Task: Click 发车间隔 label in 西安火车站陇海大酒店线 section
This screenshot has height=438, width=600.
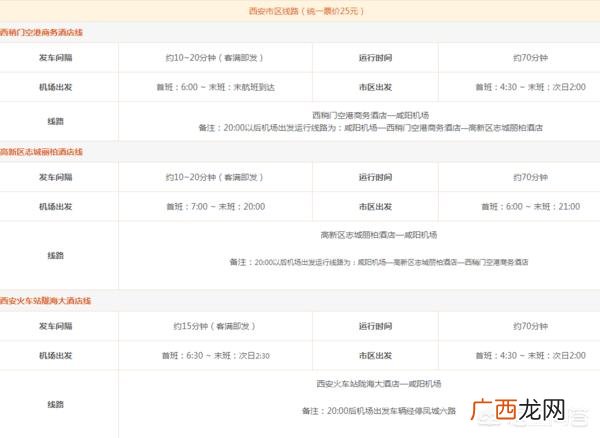Action: (x=55, y=326)
